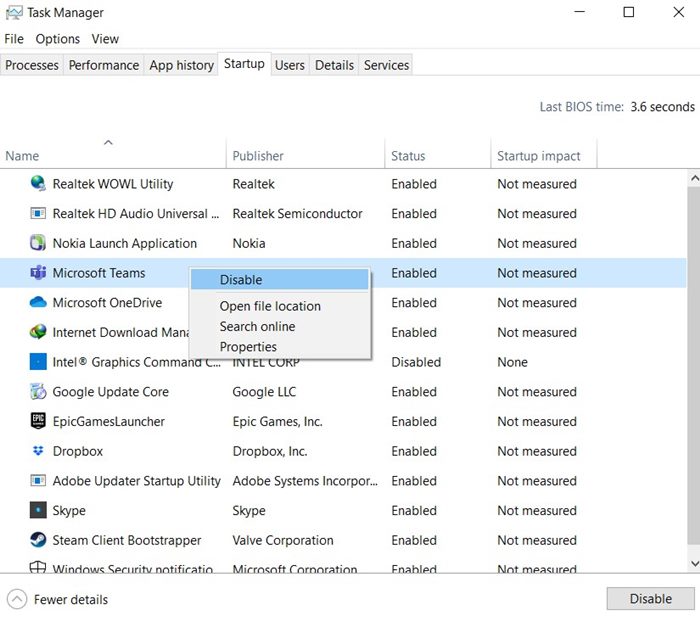Click the Realtek Semiconductor publisher cell

coord(297,213)
